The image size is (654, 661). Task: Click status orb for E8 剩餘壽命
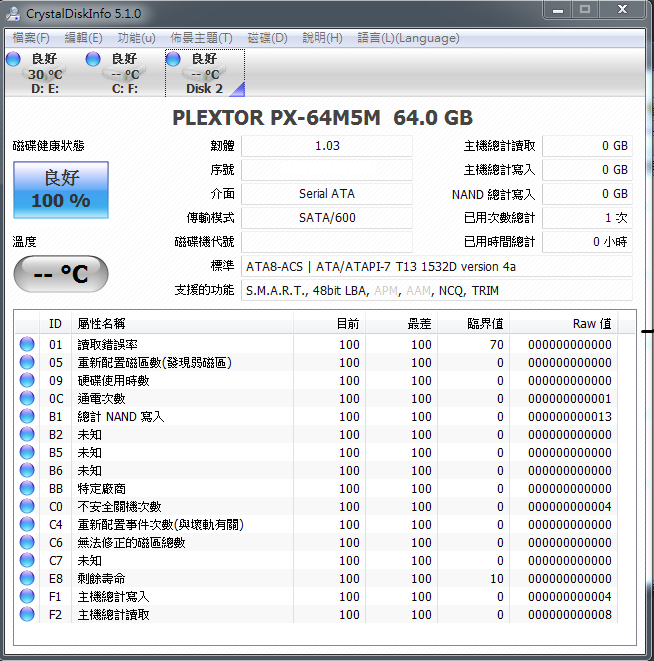point(27,578)
